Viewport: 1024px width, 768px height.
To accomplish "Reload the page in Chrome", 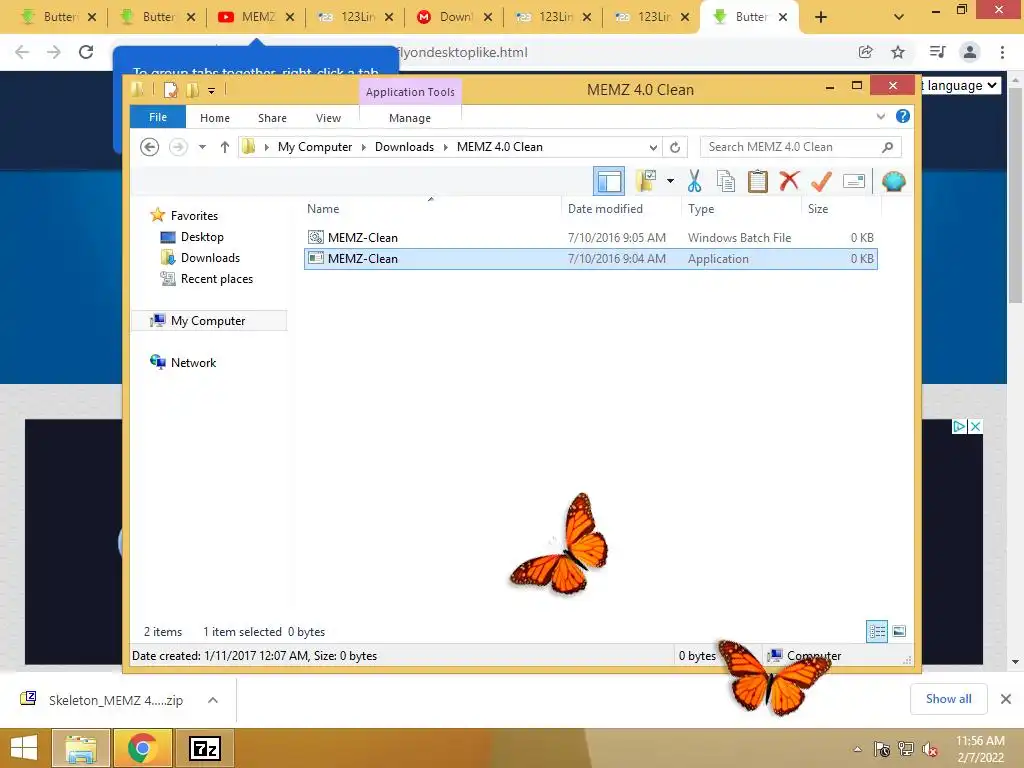I will (86, 52).
